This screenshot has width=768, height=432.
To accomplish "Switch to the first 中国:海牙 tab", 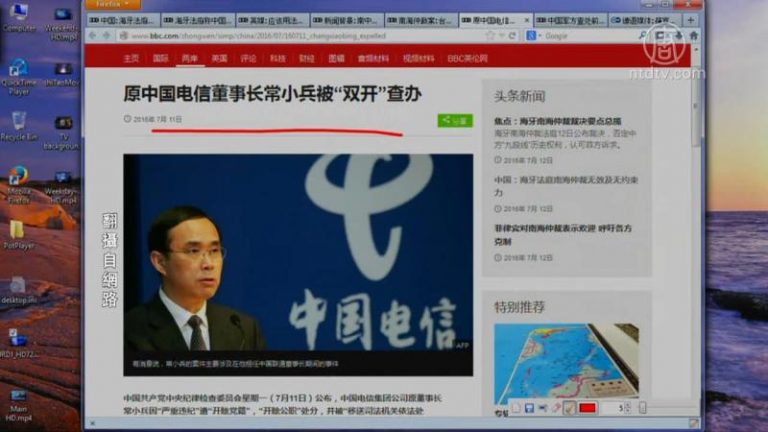I will 123,21.
